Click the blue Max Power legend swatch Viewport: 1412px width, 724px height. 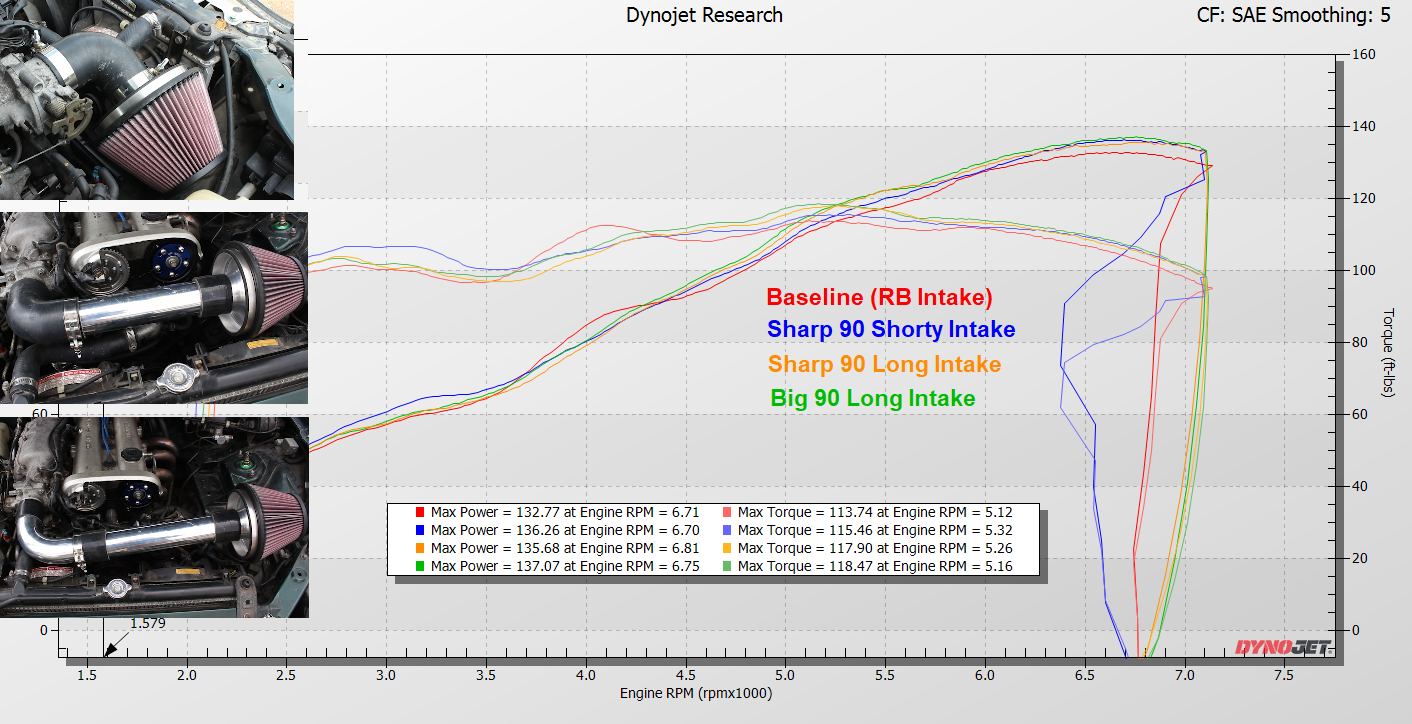[420, 531]
